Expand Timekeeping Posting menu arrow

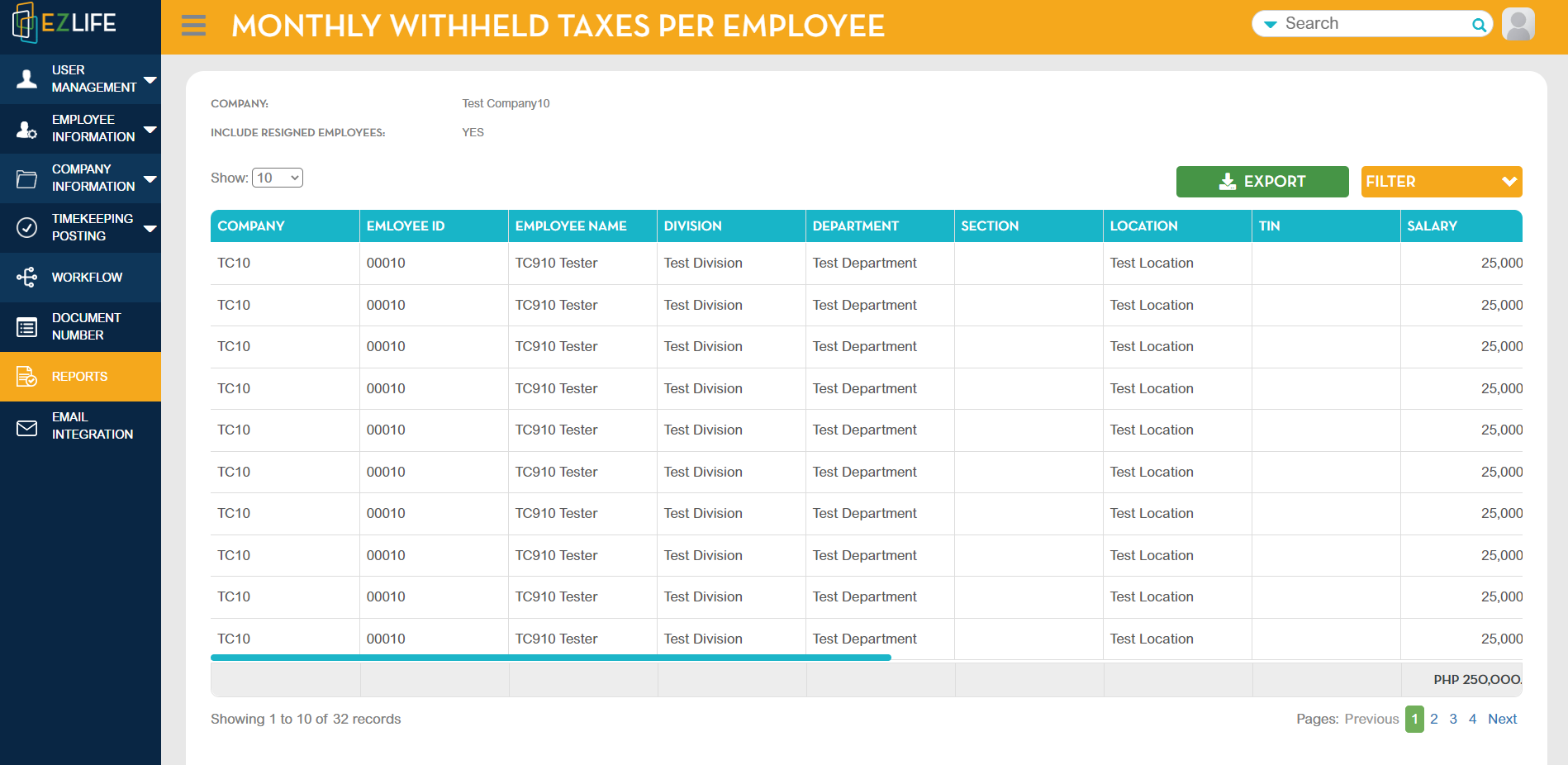point(150,229)
